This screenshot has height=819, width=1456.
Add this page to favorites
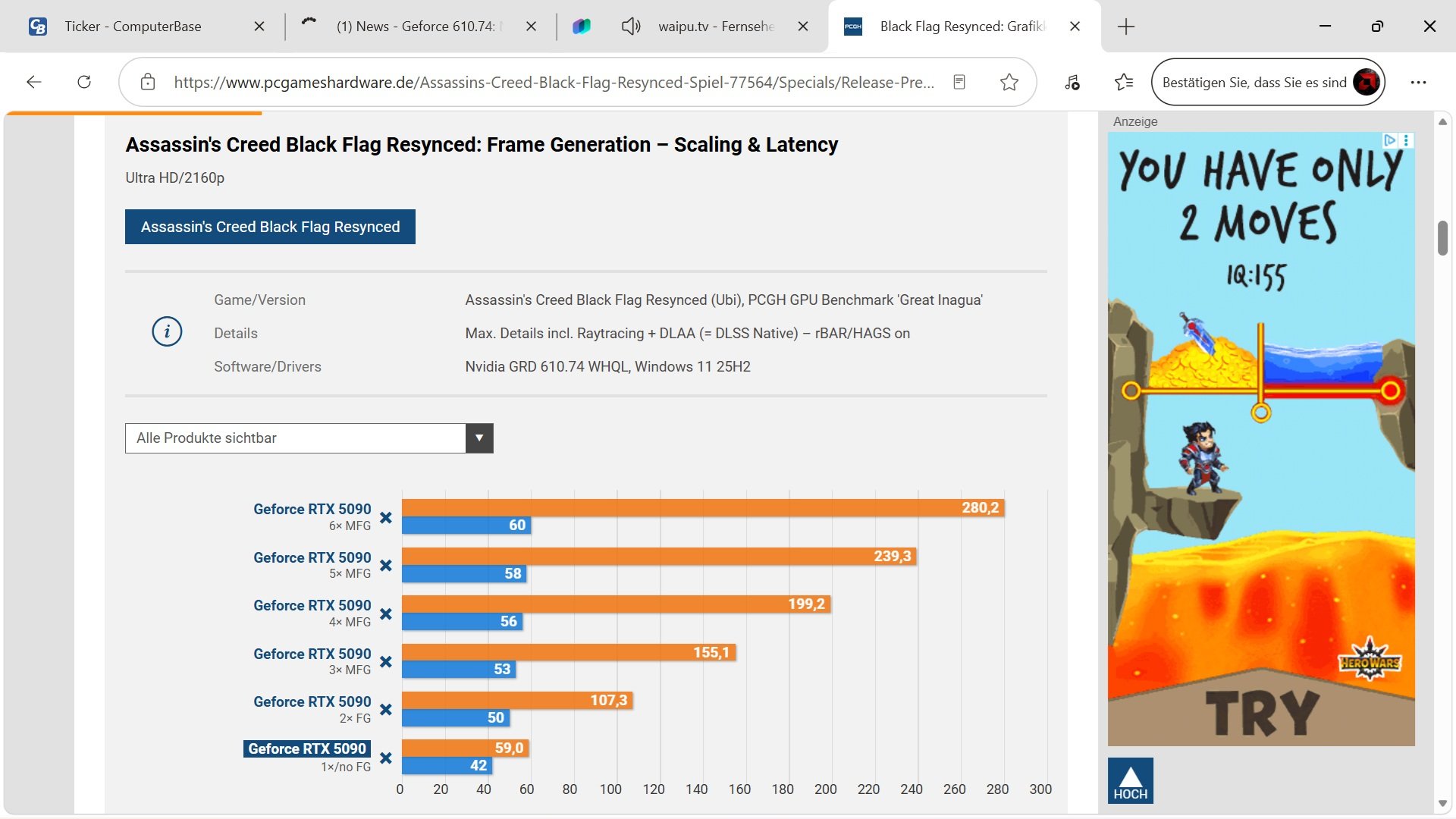[1009, 82]
